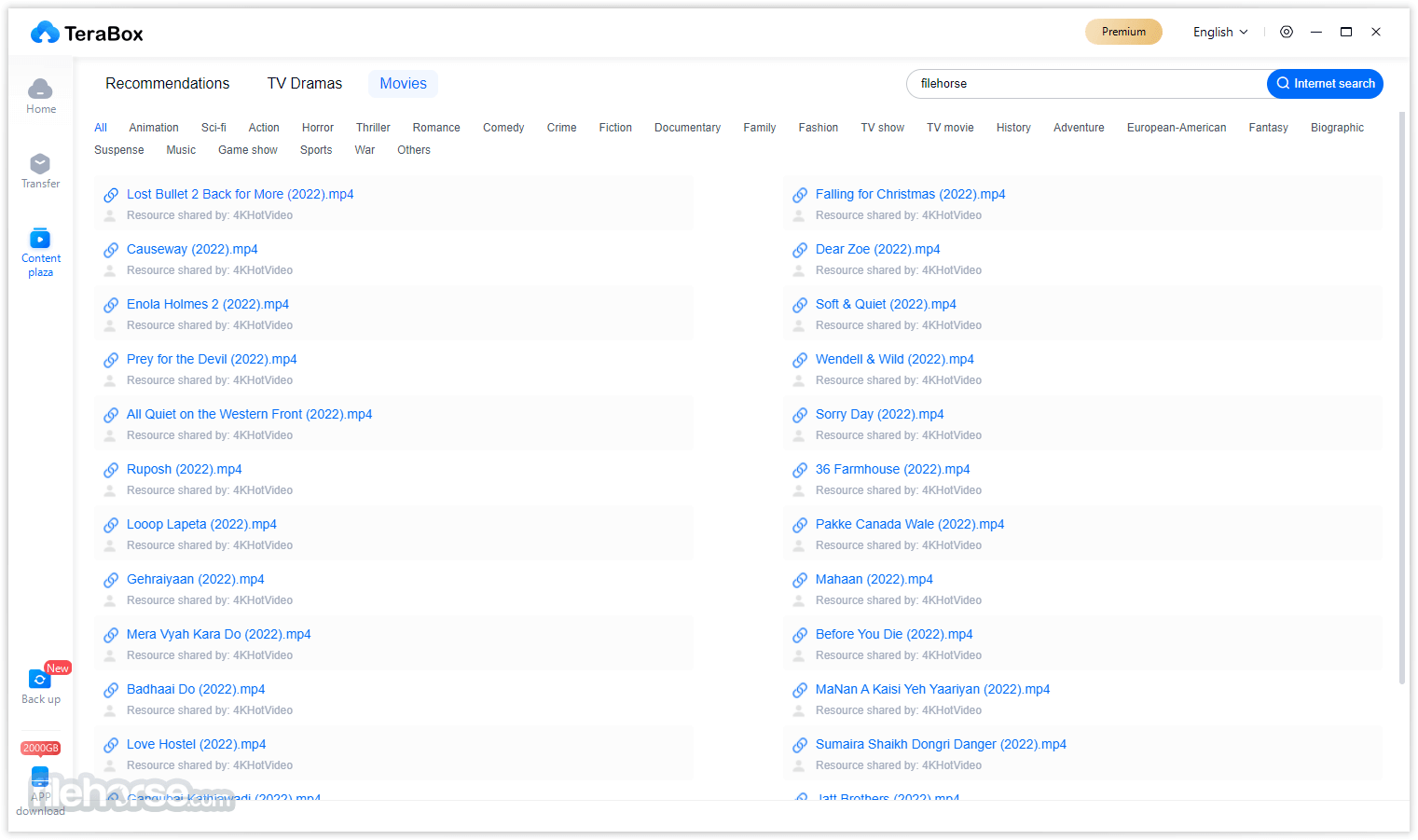Click link icon beside Prey for the Devil
The image size is (1418, 840).
point(111,360)
